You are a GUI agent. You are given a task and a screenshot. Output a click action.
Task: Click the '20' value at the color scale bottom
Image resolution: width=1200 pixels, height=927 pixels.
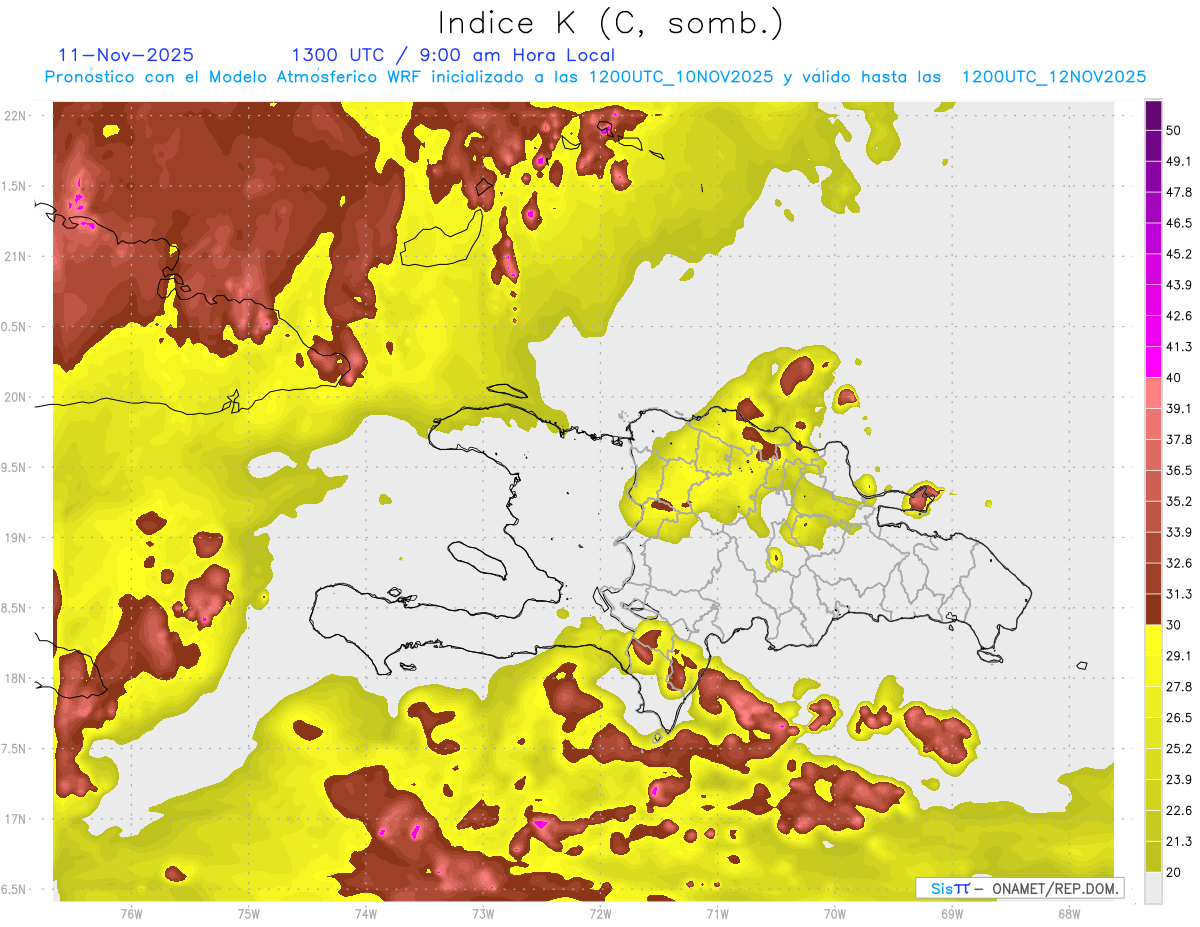1174,872
